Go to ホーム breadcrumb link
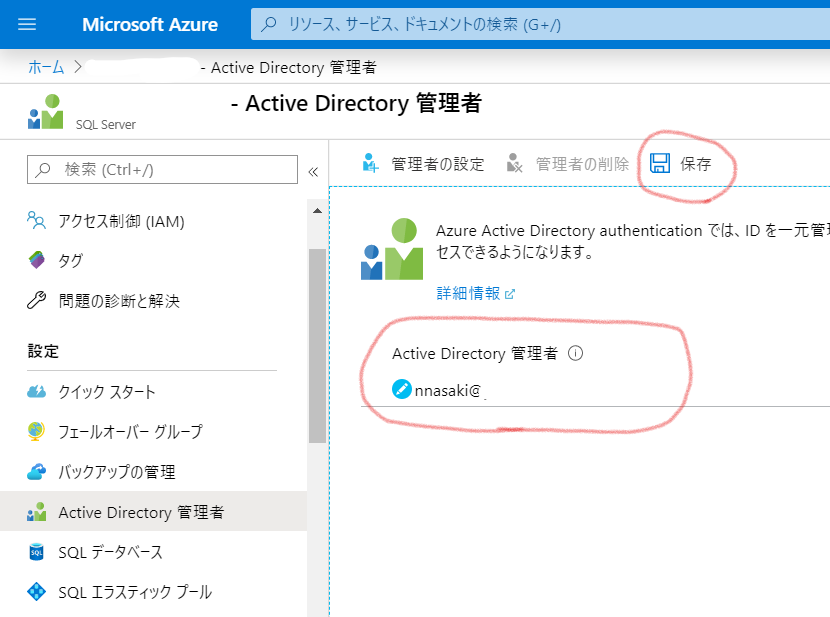The width and height of the screenshot is (830, 617). point(46,67)
